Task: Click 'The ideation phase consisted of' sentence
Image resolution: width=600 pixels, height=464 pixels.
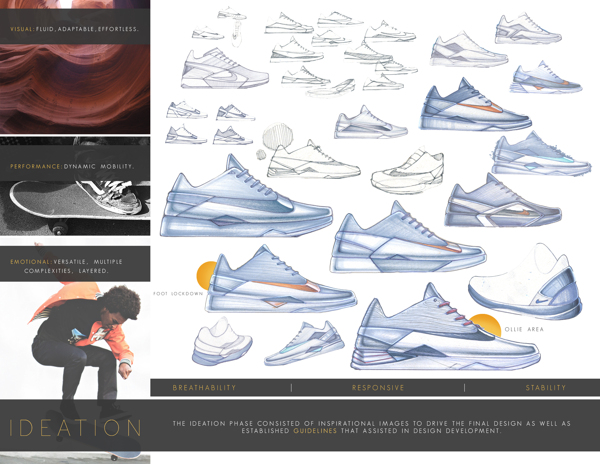Action: coord(371,427)
